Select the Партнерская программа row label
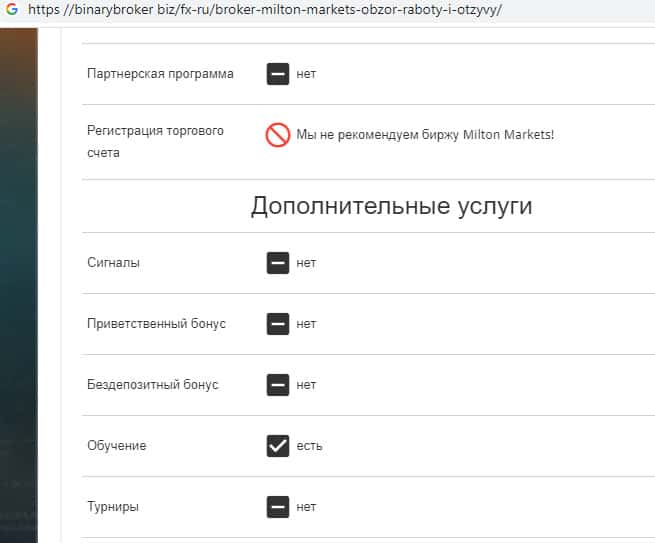The height and width of the screenshot is (543, 655). click(x=161, y=74)
